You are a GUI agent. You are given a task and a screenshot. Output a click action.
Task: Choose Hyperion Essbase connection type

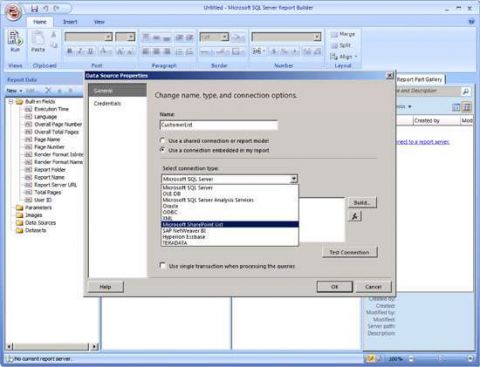pyautogui.click(x=230, y=237)
